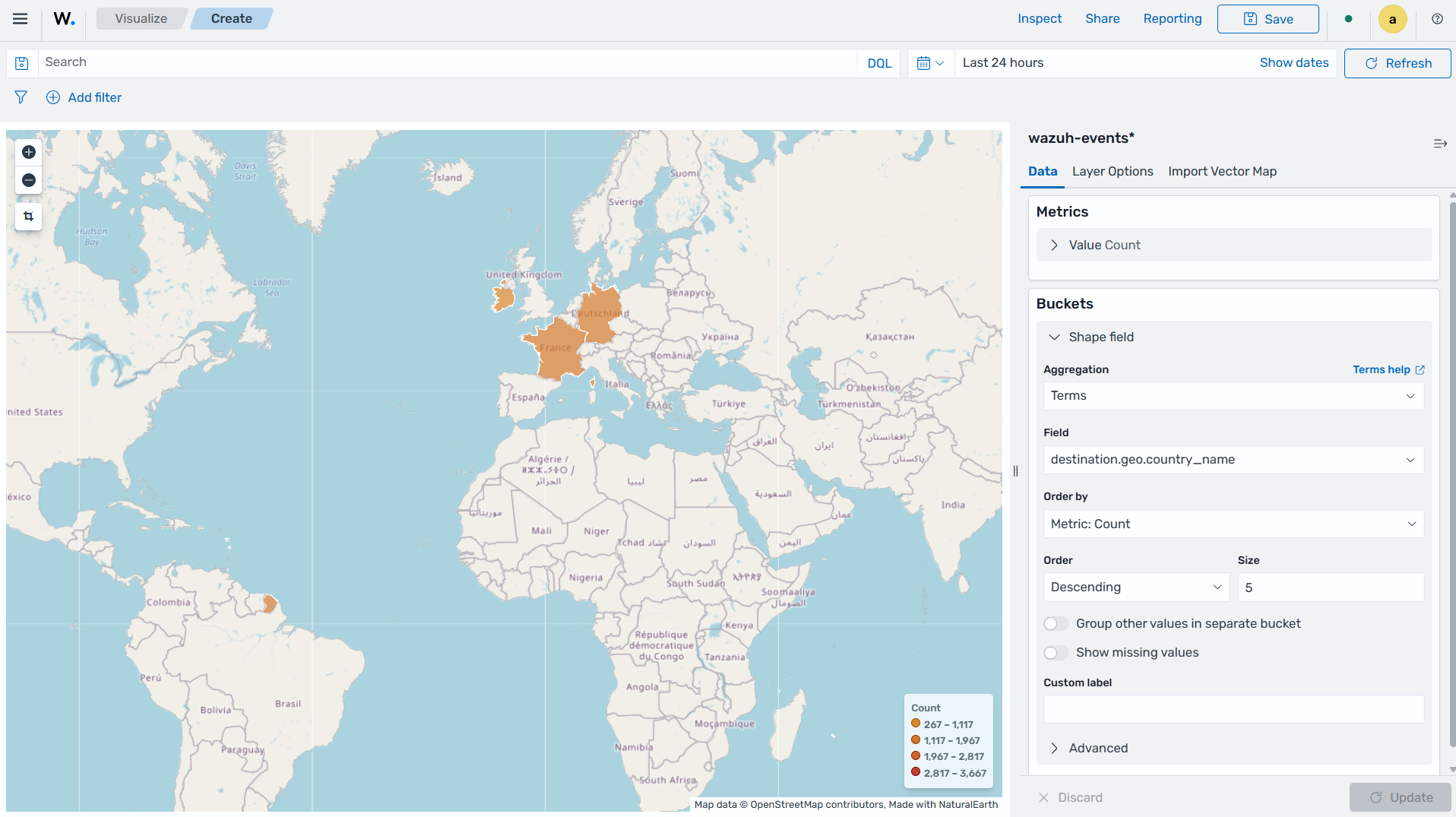
Task: Click the wazuh-events* index pattern title
Action: (x=1081, y=138)
